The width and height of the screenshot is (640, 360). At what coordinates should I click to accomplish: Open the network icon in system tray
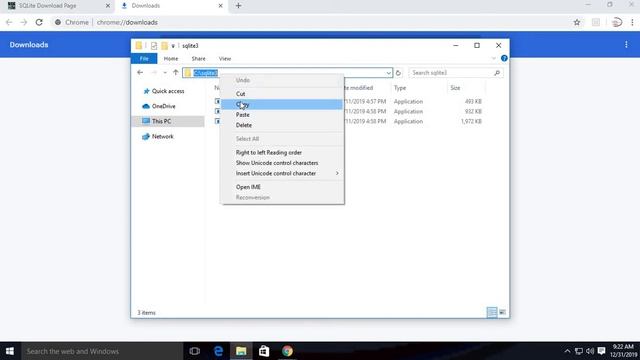pyautogui.click(x=579, y=351)
